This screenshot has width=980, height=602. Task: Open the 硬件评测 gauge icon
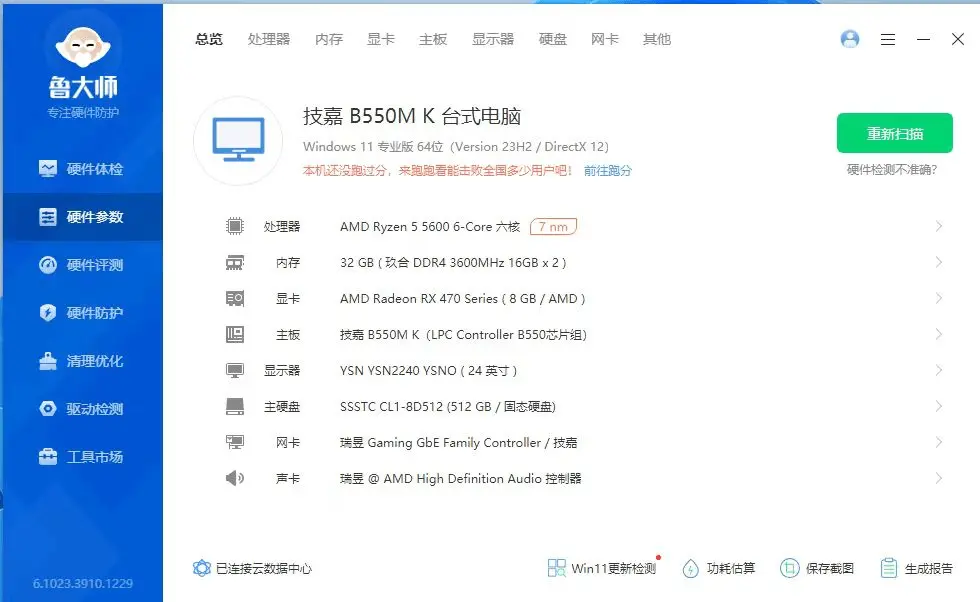[x=48, y=265]
